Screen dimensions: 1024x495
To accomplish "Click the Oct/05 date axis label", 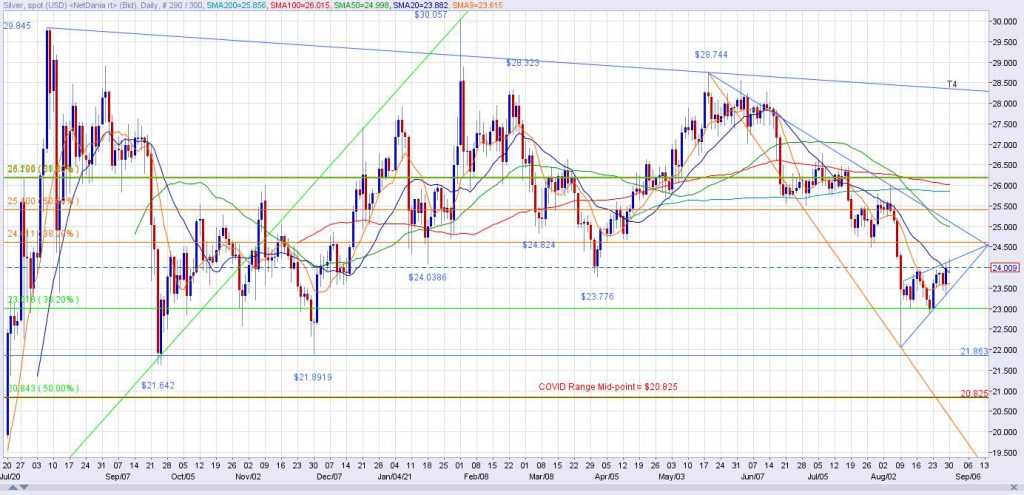I will click(182, 477).
